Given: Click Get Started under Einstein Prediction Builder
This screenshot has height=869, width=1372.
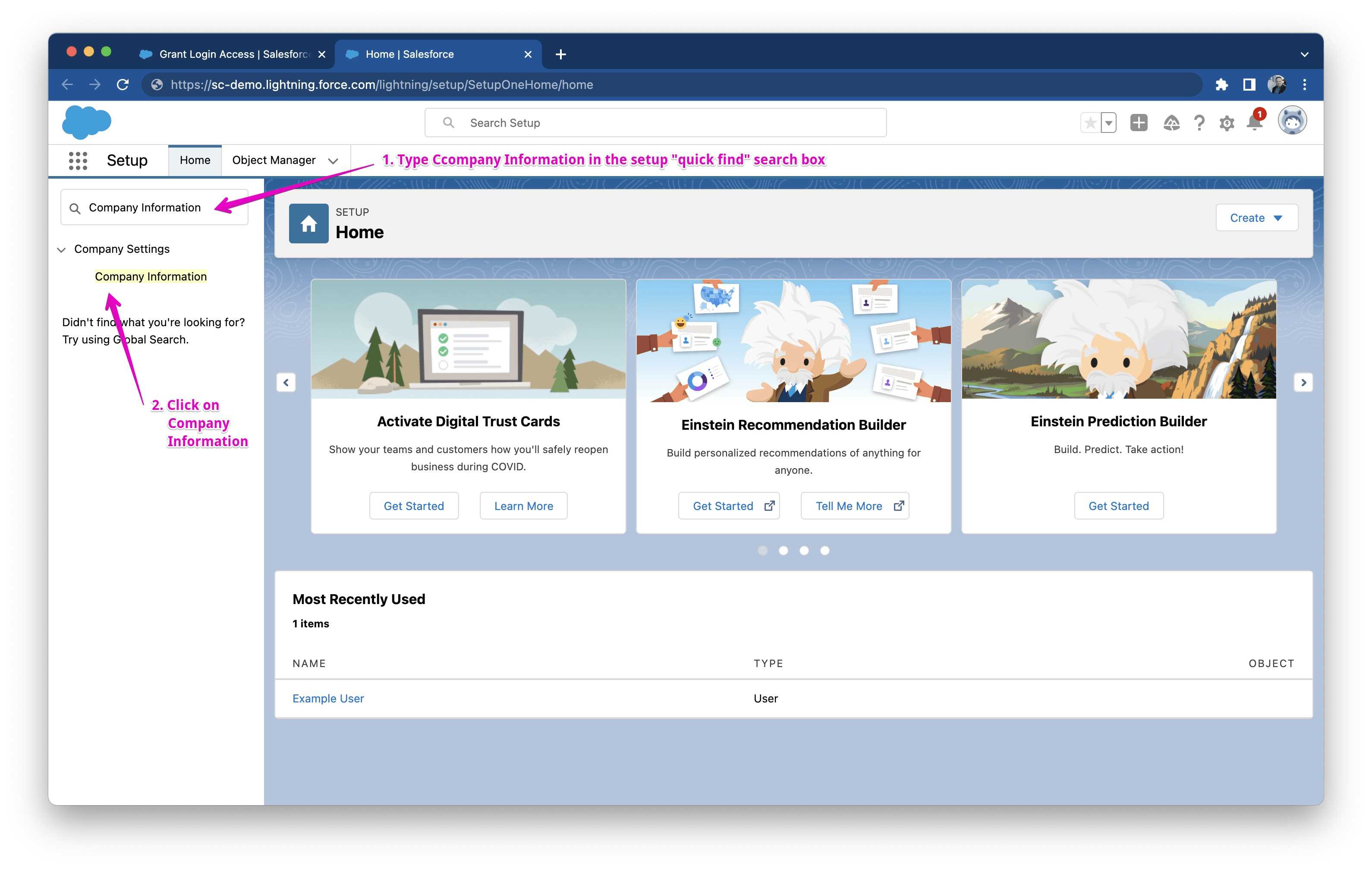Looking at the screenshot, I should (x=1118, y=505).
